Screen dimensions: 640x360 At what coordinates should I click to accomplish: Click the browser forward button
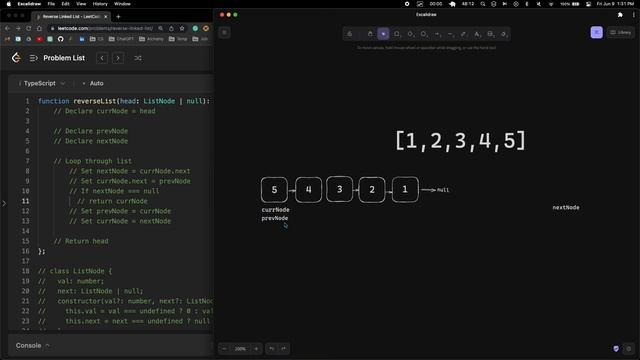(x=18, y=29)
